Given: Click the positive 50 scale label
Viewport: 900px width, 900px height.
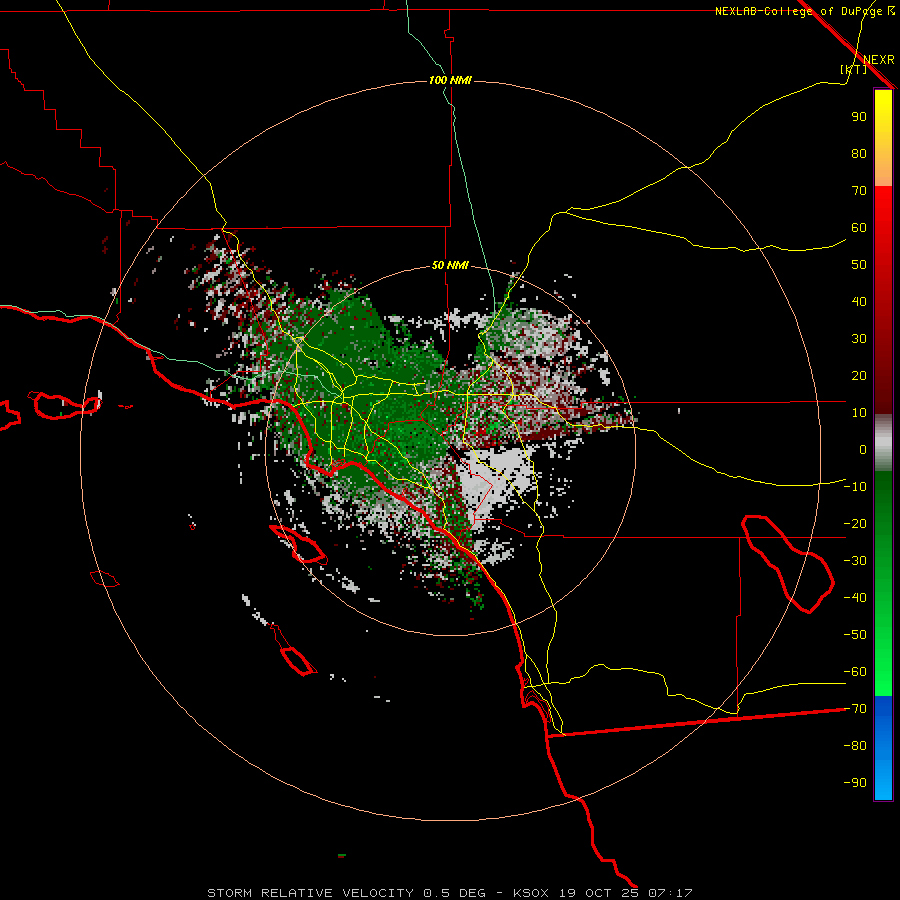Looking at the screenshot, I should (859, 265).
